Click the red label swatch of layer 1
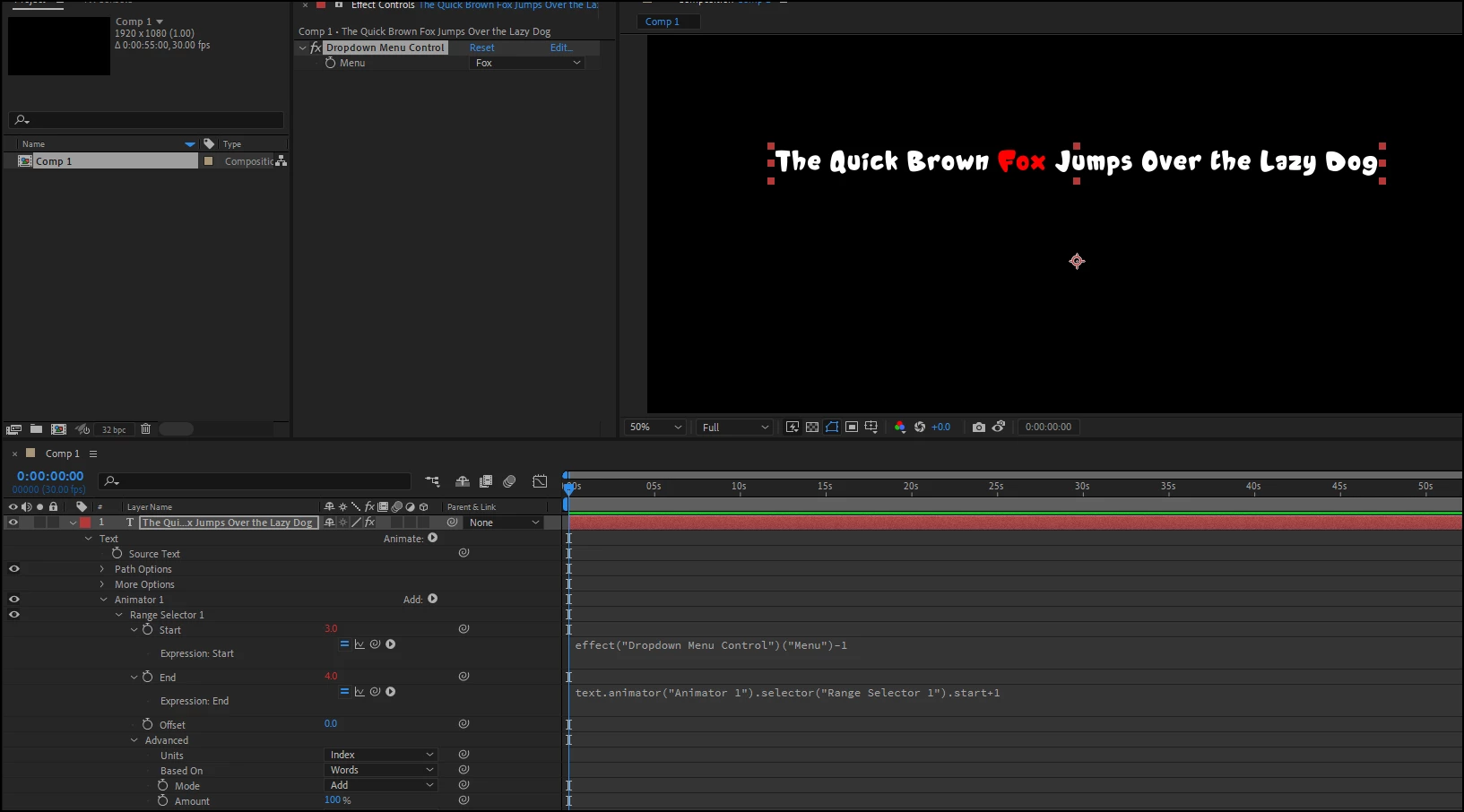Image resolution: width=1464 pixels, height=812 pixels. (85, 523)
